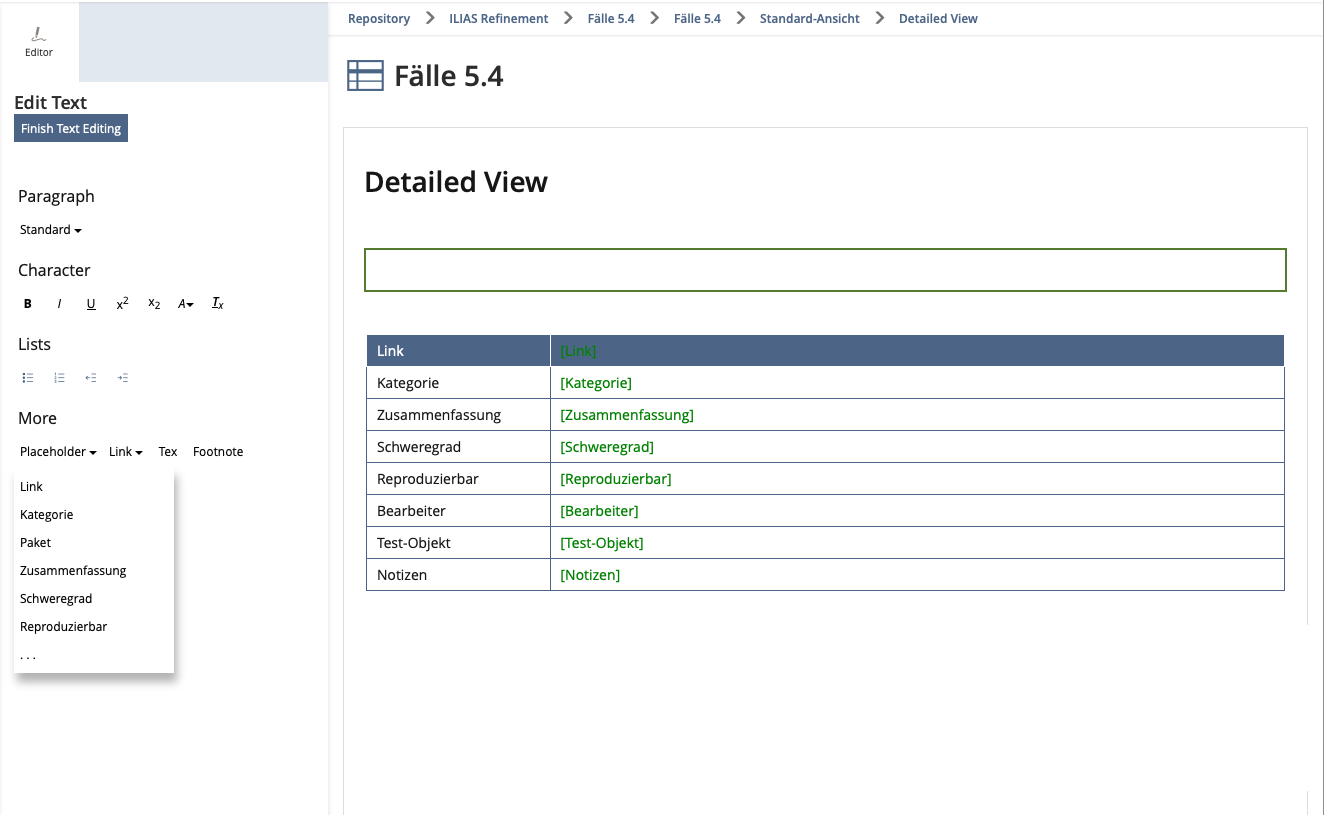1324x815 pixels.
Task: Expand the Standard paragraph dropdown
Action: coord(51,230)
